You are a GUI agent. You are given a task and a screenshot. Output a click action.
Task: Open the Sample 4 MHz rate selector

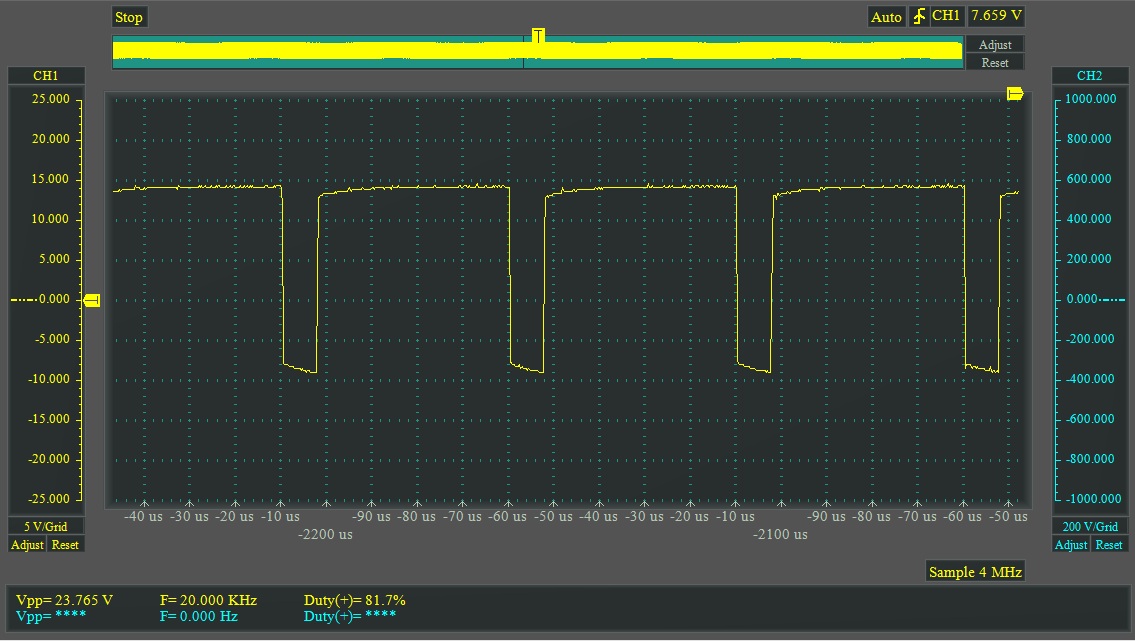(975, 572)
